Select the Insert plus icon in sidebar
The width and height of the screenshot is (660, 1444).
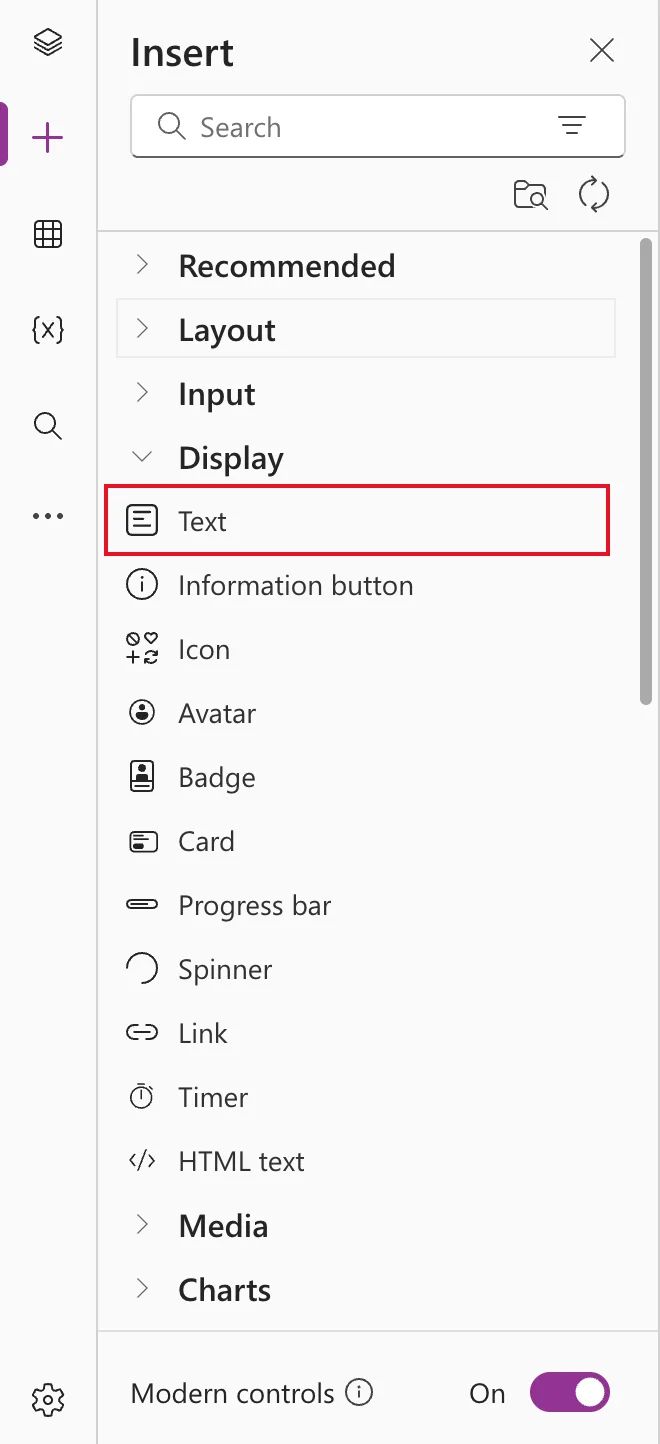click(x=48, y=138)
